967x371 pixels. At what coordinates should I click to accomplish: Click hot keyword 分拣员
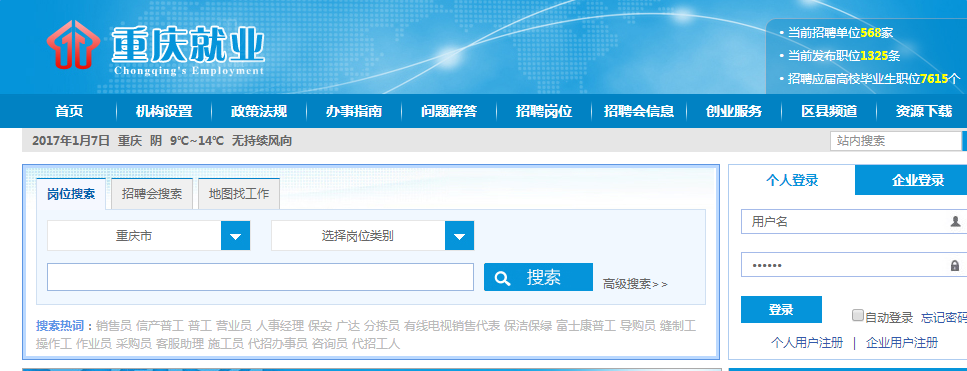point(382,326)
